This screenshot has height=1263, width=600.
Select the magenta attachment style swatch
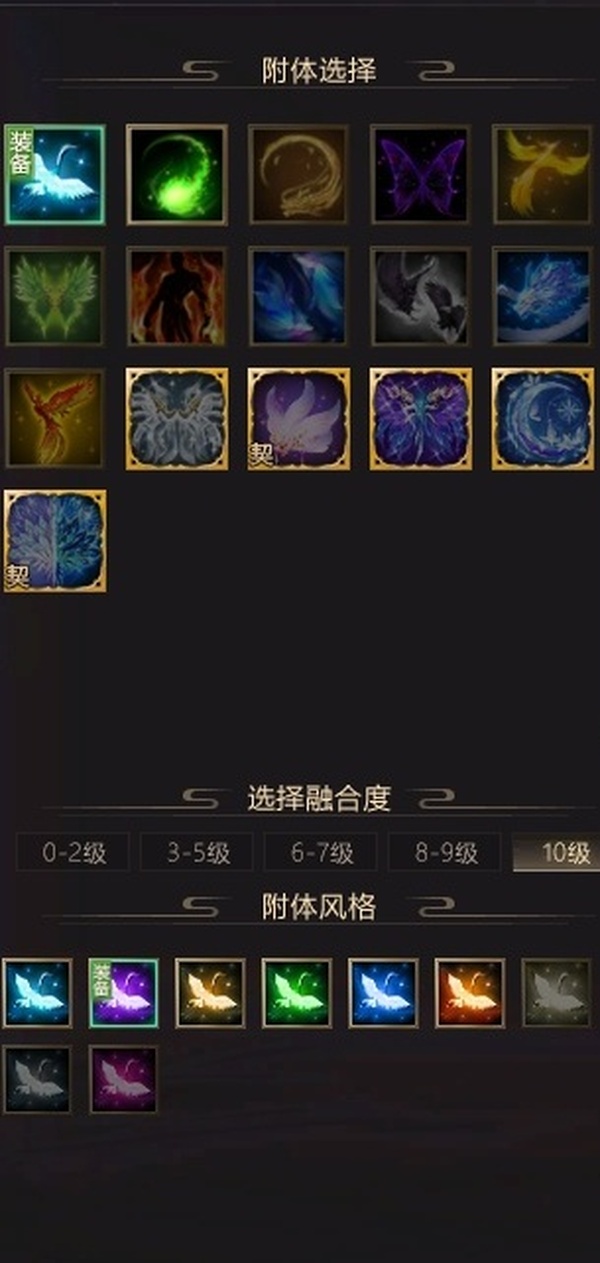tap(123, 1080)
